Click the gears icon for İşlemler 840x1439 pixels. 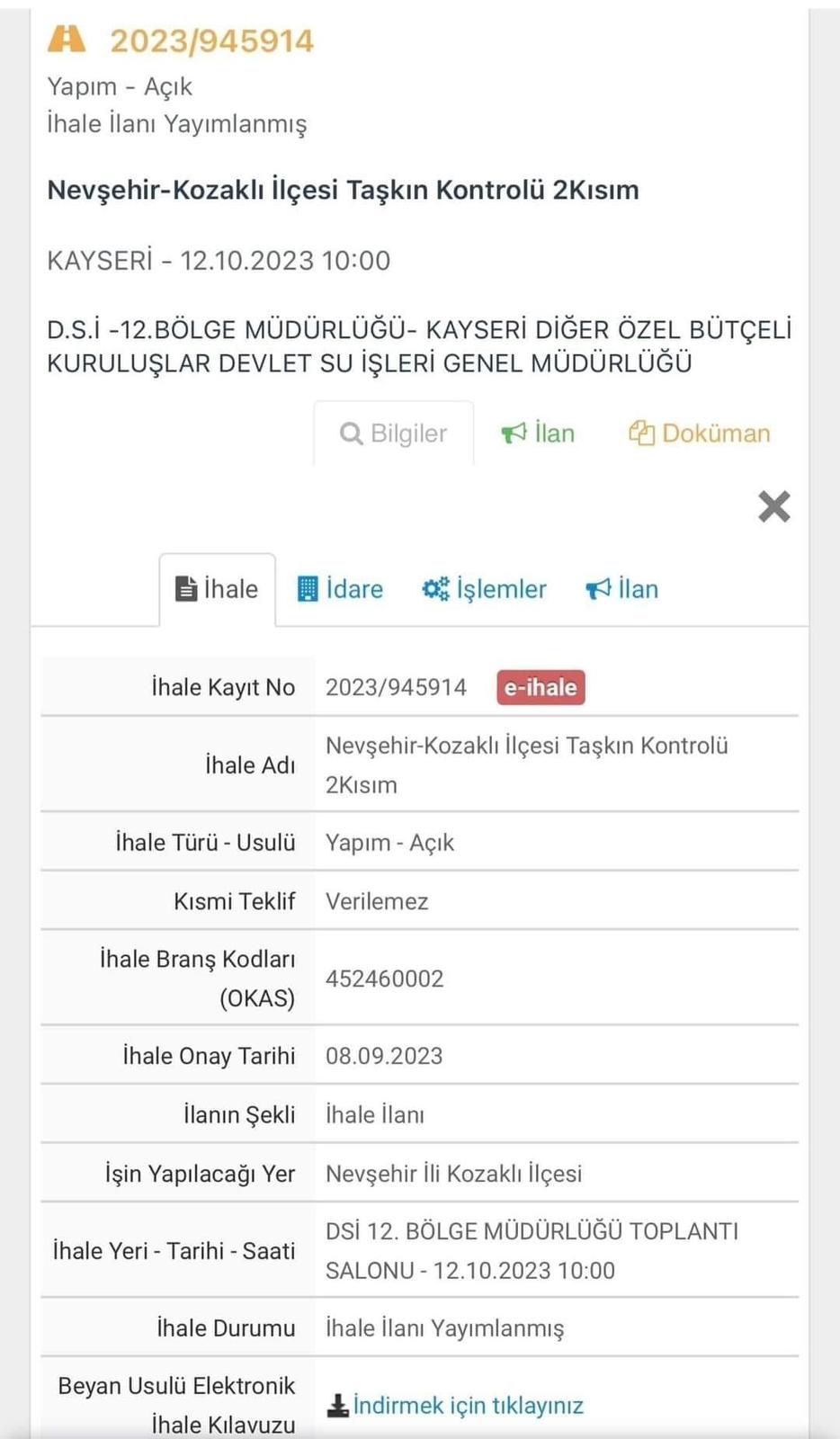coord(436,589)
